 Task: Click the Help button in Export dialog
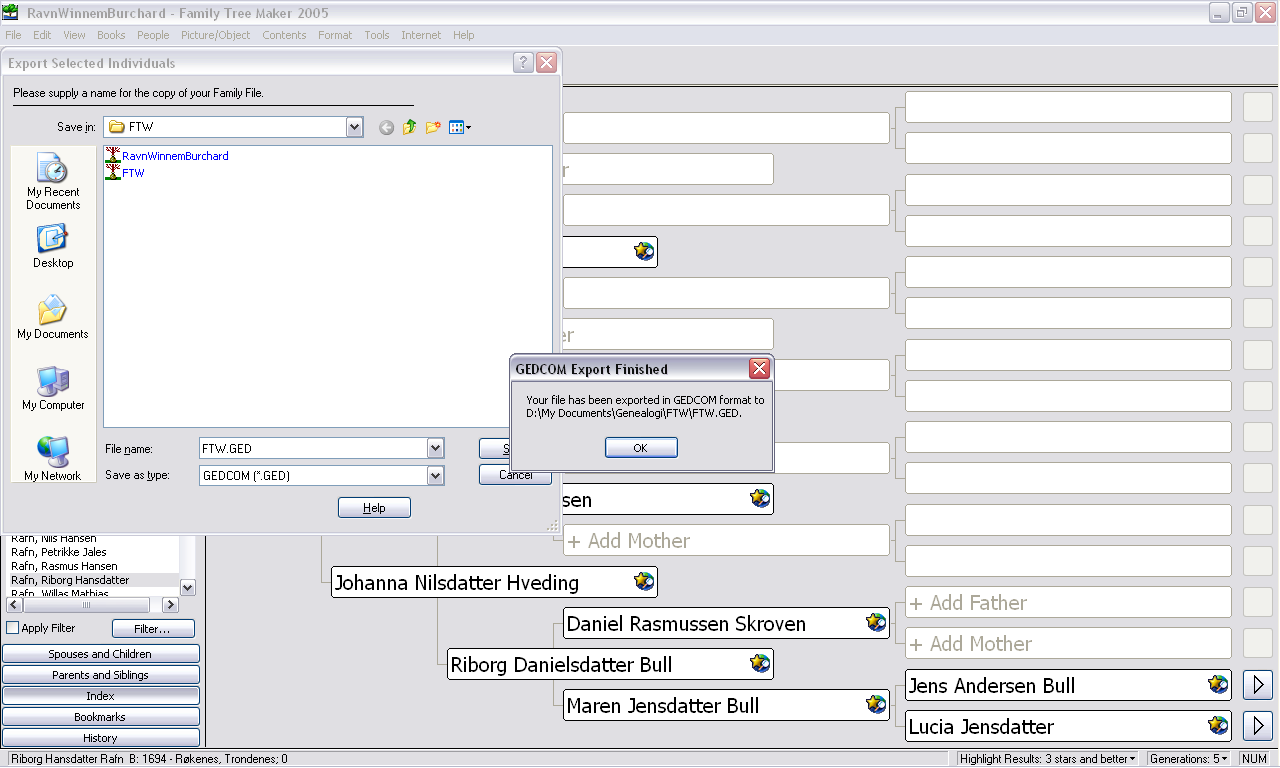(374, 508)
